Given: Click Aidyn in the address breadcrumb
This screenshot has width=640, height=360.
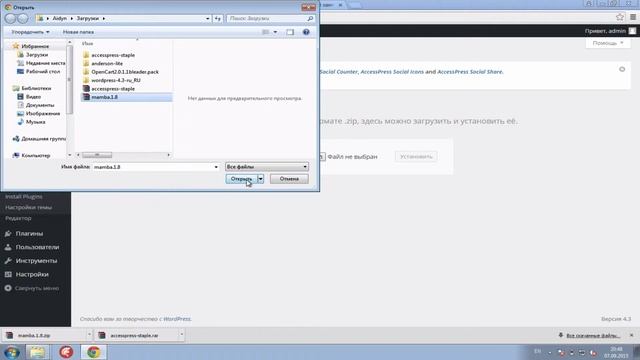Looking at the screenshot, I should click(x=60, y=18).
